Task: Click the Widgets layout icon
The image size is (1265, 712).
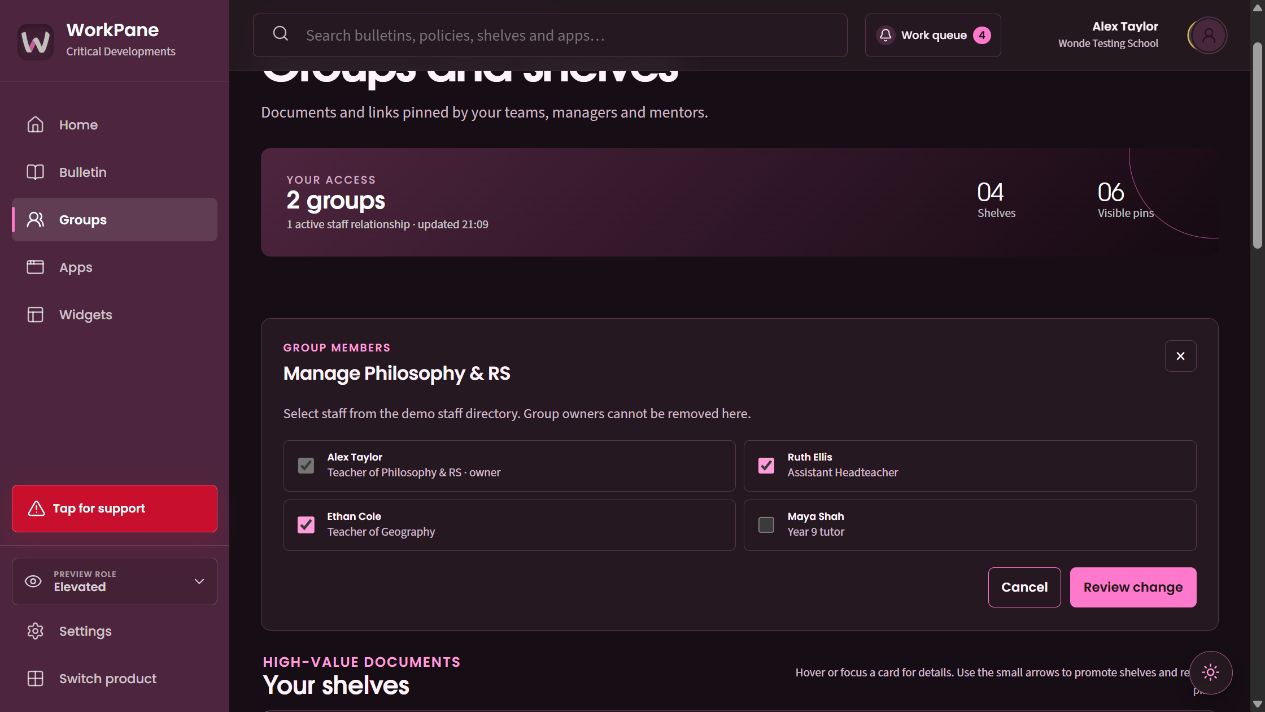Action: point(35,314)
